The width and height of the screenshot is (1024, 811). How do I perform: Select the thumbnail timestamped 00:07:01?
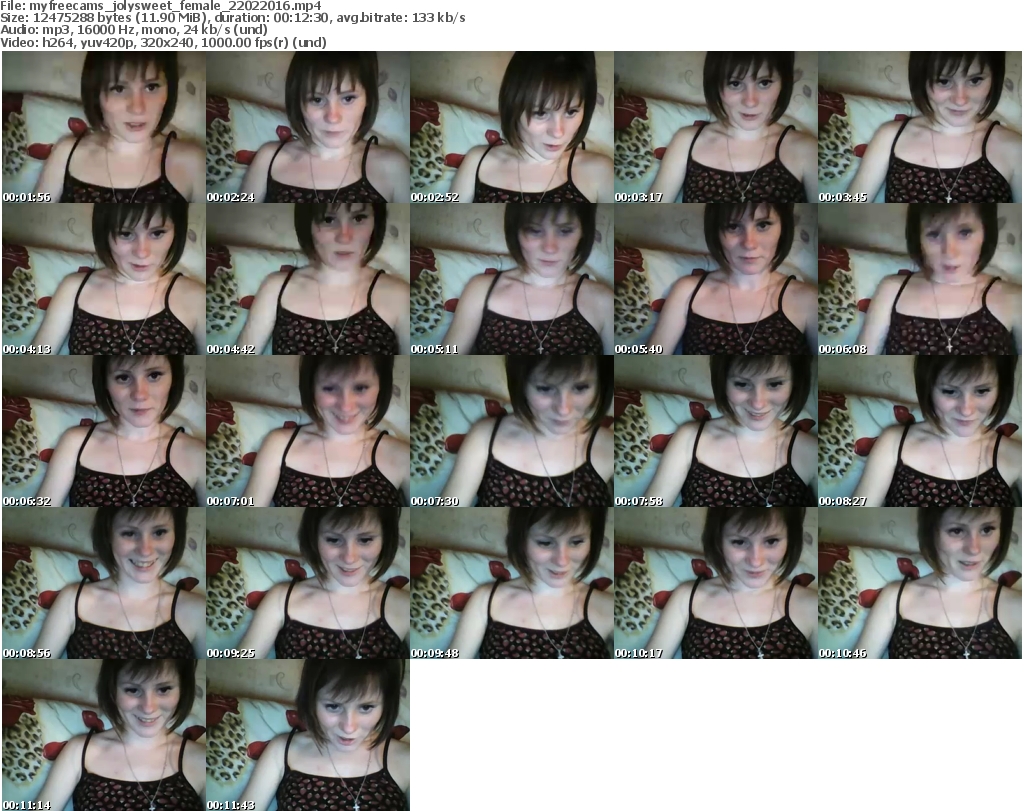[x=308, y=431]
